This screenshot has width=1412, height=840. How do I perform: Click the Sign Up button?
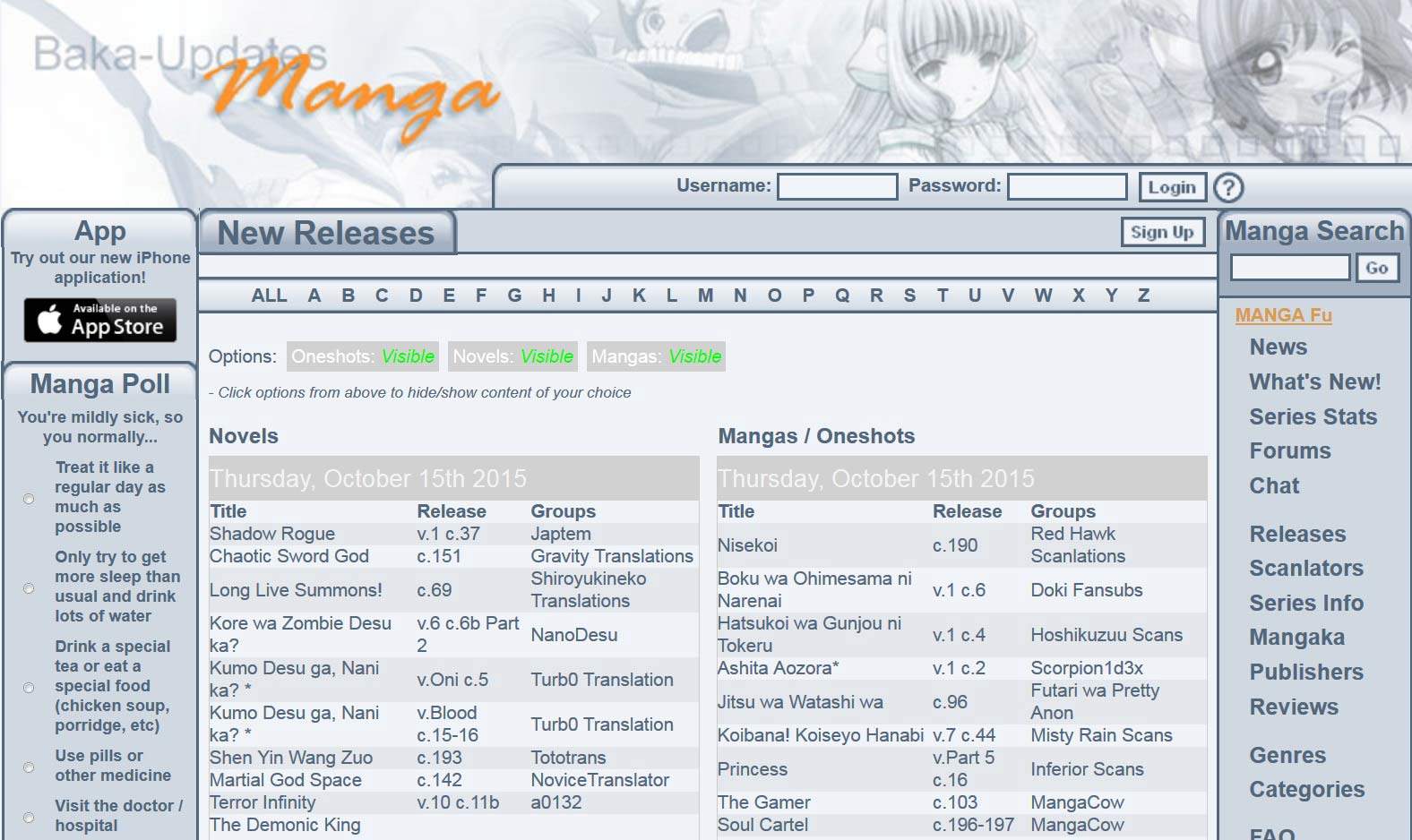(1162, 232)
